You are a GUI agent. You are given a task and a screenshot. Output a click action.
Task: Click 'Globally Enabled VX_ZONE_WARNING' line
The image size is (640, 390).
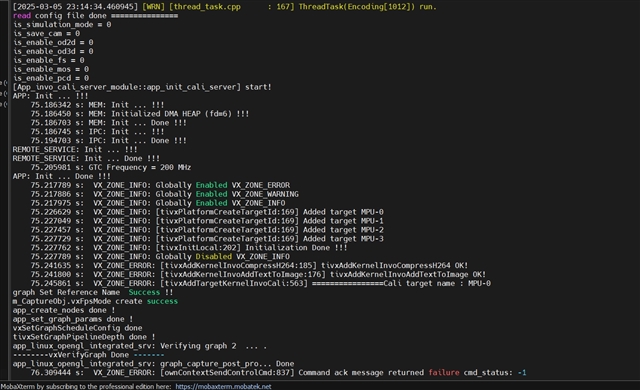pyautogui.click(x=164, y=194)
